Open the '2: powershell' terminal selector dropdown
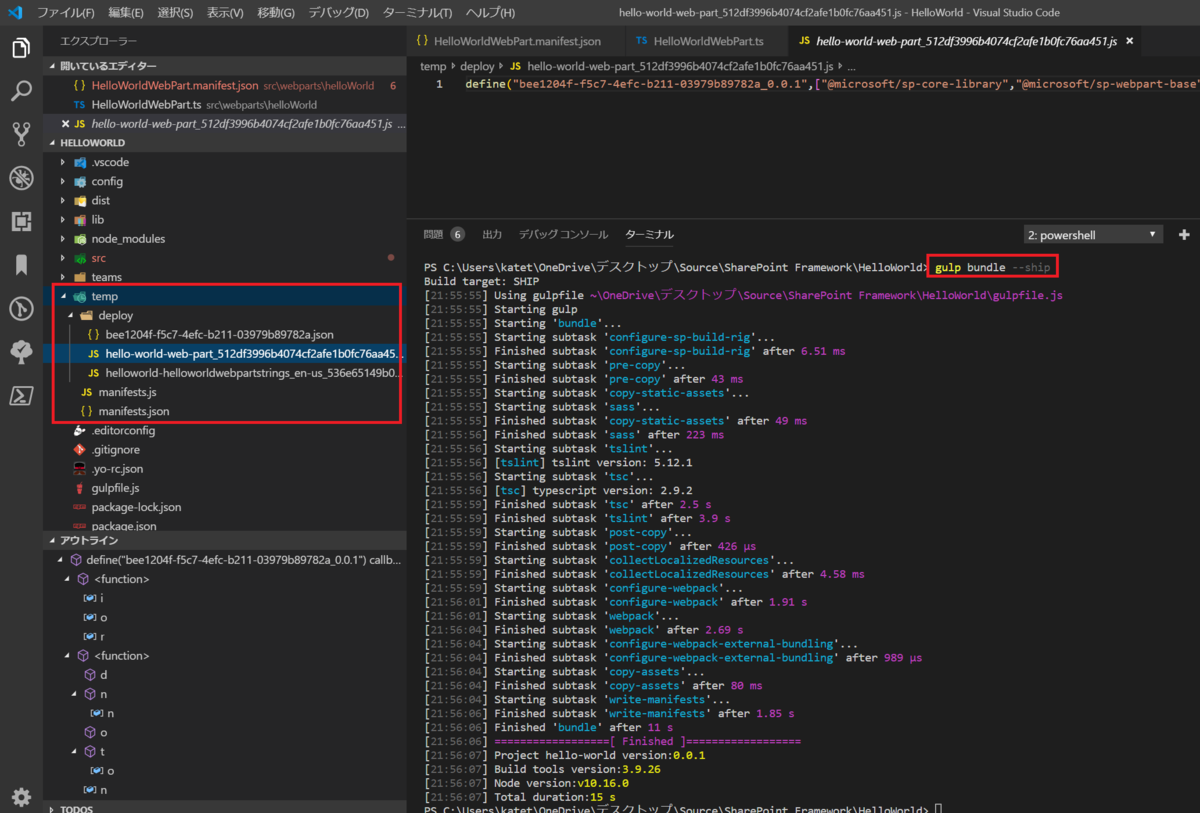The height and width of the screenshot is (813, 1200). pyautogui.click(x=1093, y=235)
